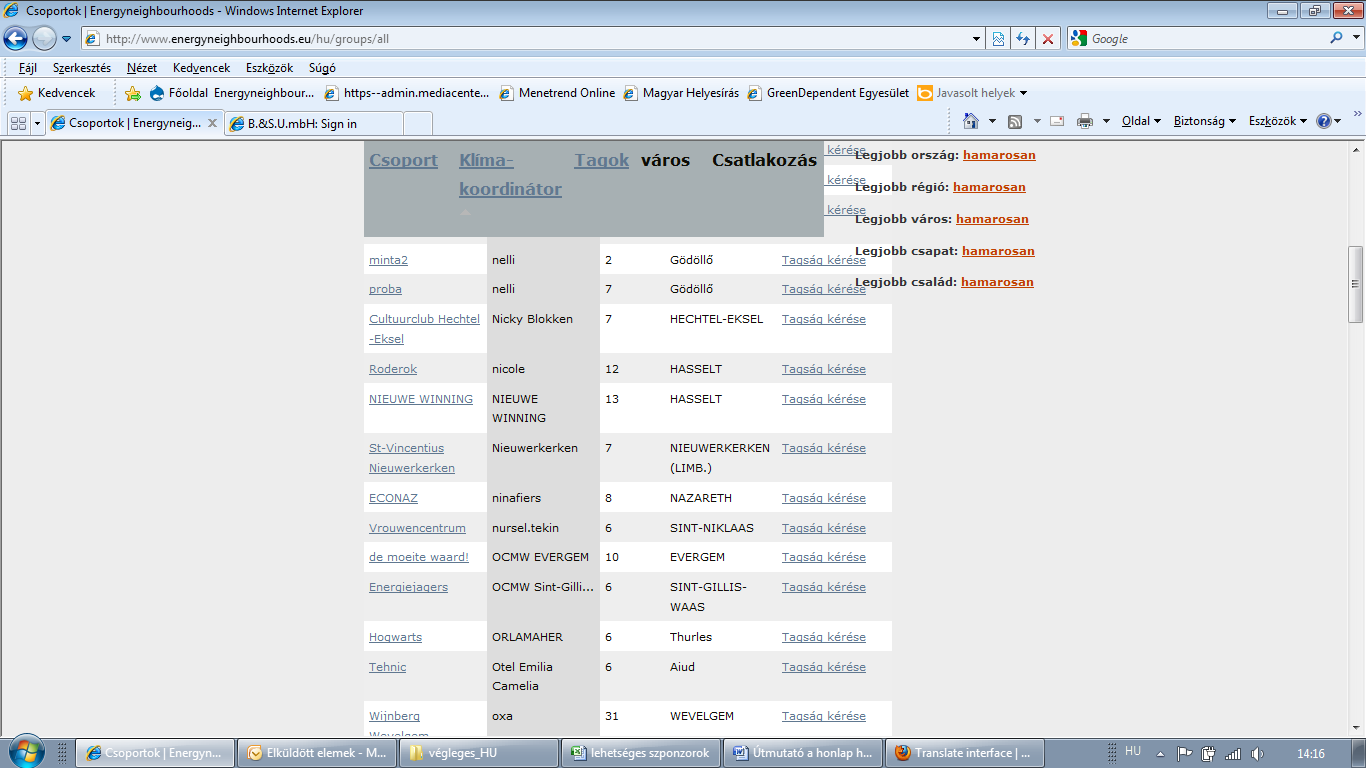The height and width of the screenshot is (768, 1366).
Task: Open search provider dropdown arrow
Action: 1355,39
